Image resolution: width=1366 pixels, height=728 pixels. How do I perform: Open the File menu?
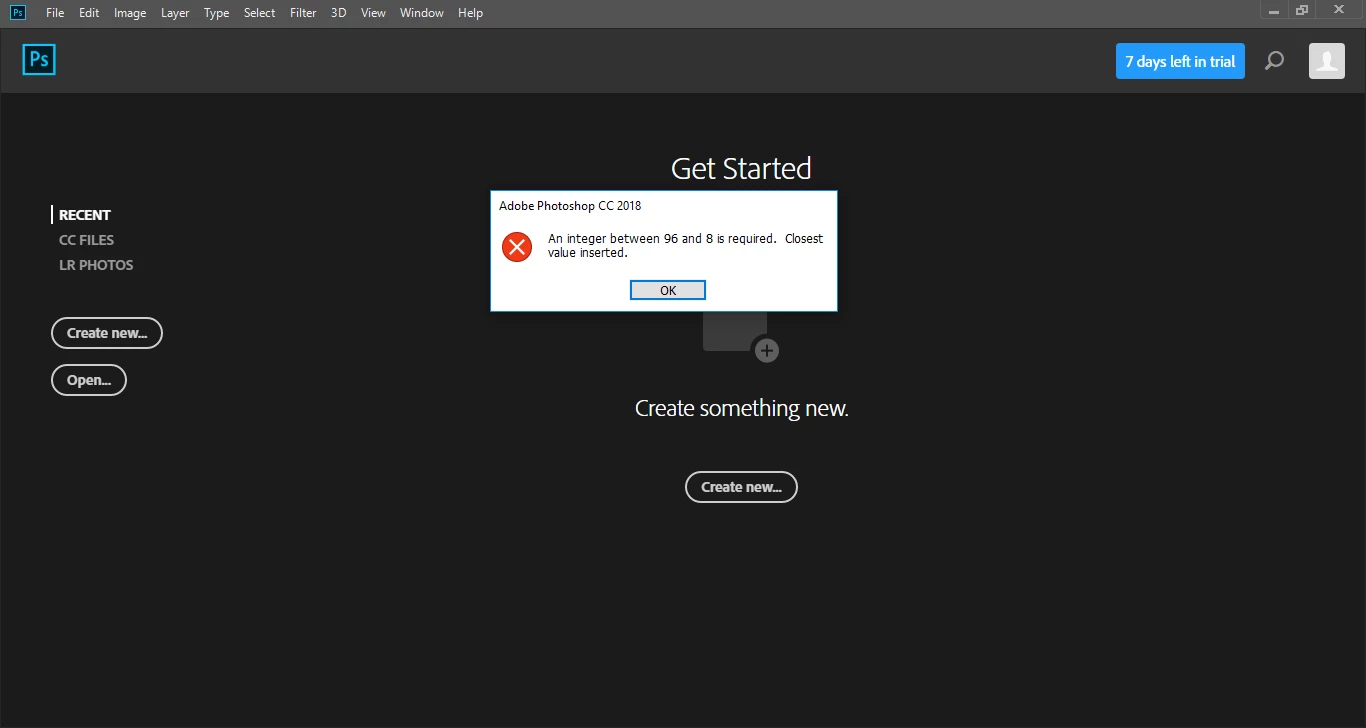tap(55, 13)
